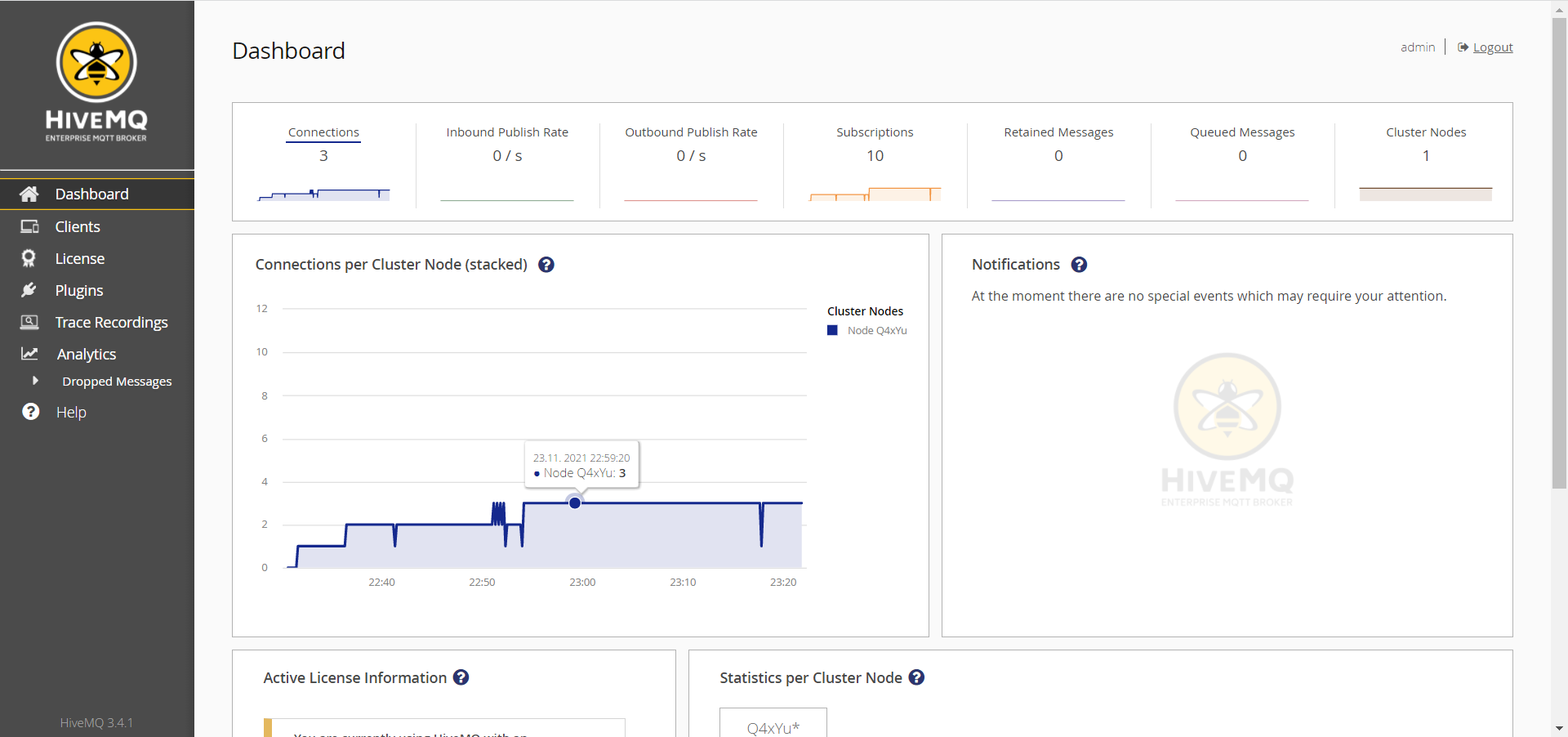Click the Analytics chart icon

[x=29, y=354]
